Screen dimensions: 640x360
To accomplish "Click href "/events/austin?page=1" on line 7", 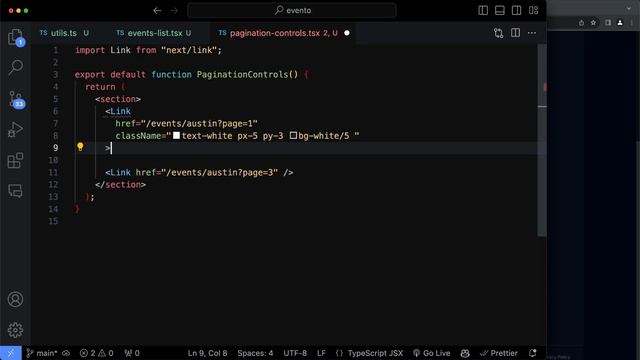I will 199,123.
